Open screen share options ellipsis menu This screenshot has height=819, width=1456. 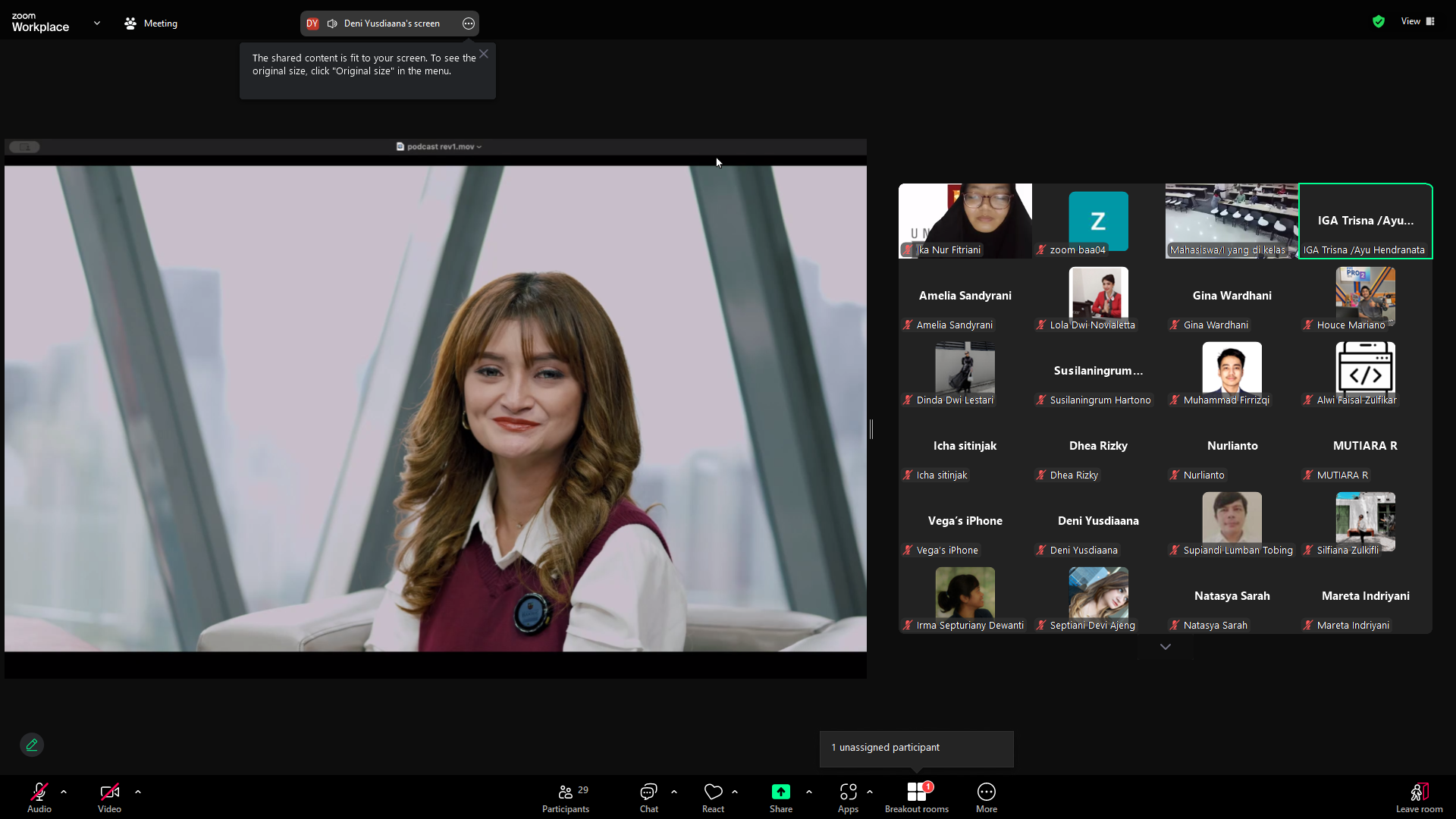pyautogui.click(x=469, y=24)
